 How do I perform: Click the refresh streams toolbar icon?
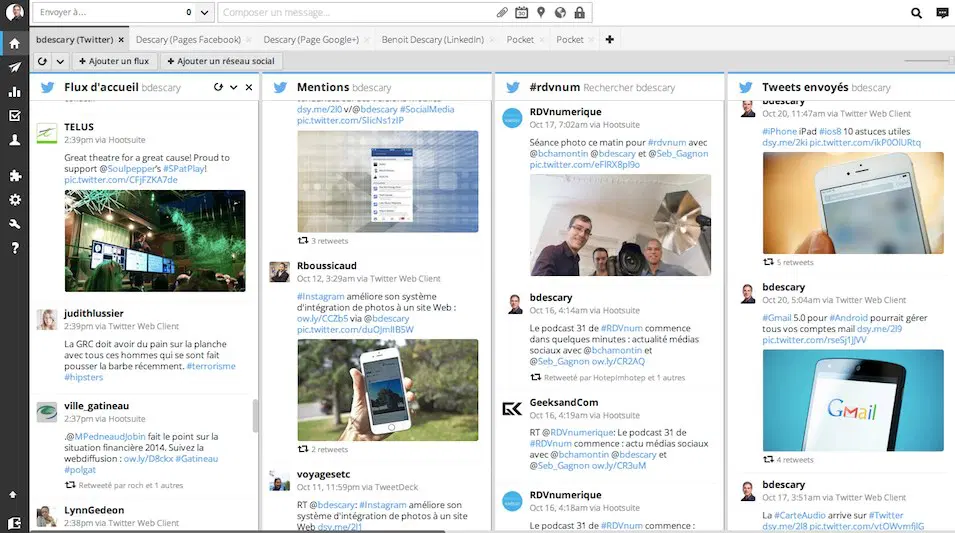click(x=42, y=61)
